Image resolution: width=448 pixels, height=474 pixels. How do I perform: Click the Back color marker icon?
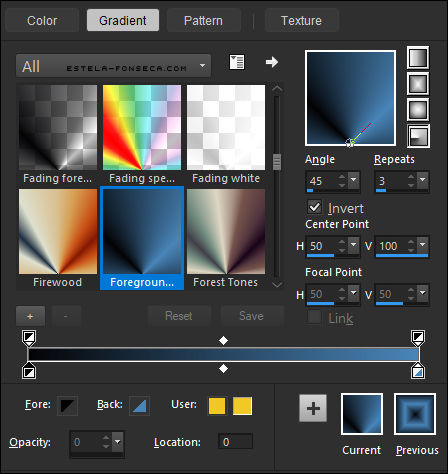[139, 406]
